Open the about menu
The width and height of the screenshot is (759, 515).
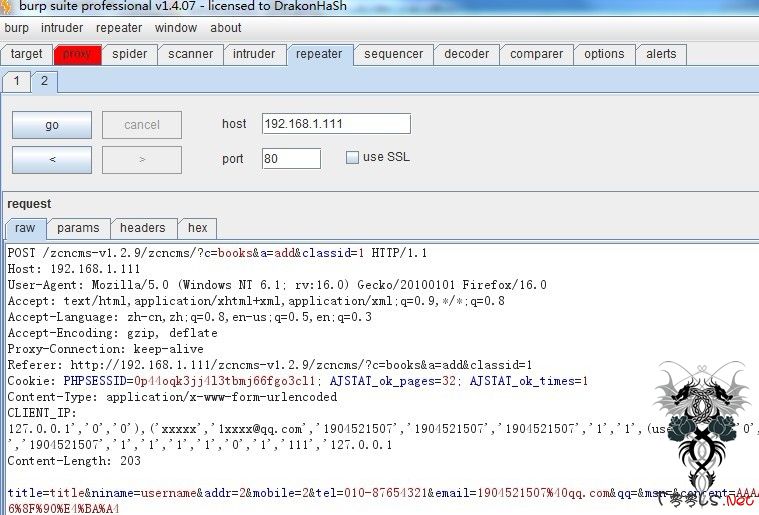pyautogui.click(x=226, y=28)
